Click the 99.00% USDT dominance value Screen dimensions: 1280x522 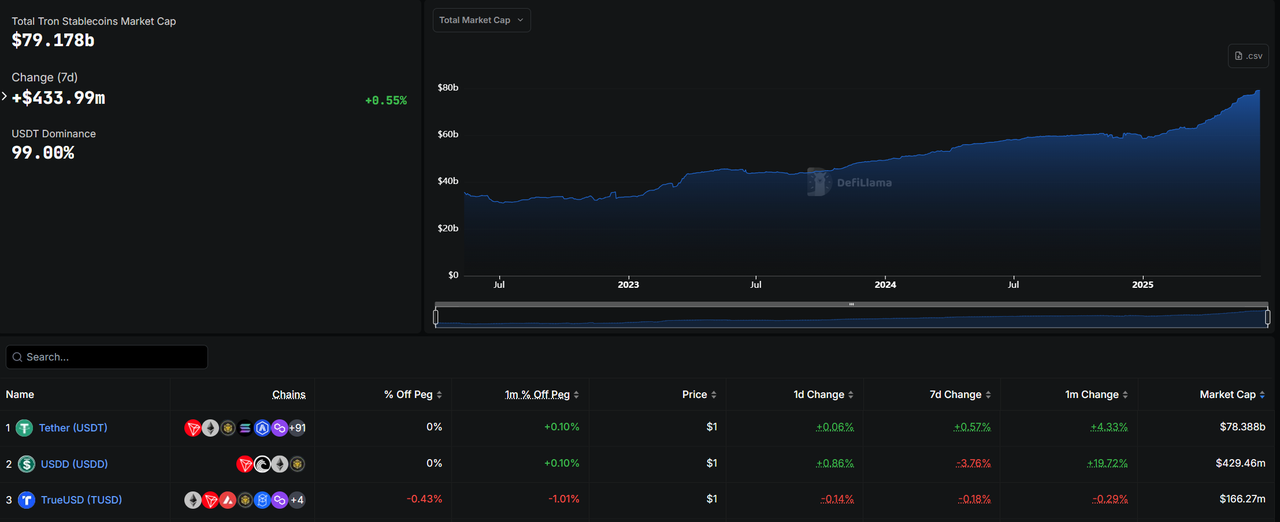click(43, 153)
